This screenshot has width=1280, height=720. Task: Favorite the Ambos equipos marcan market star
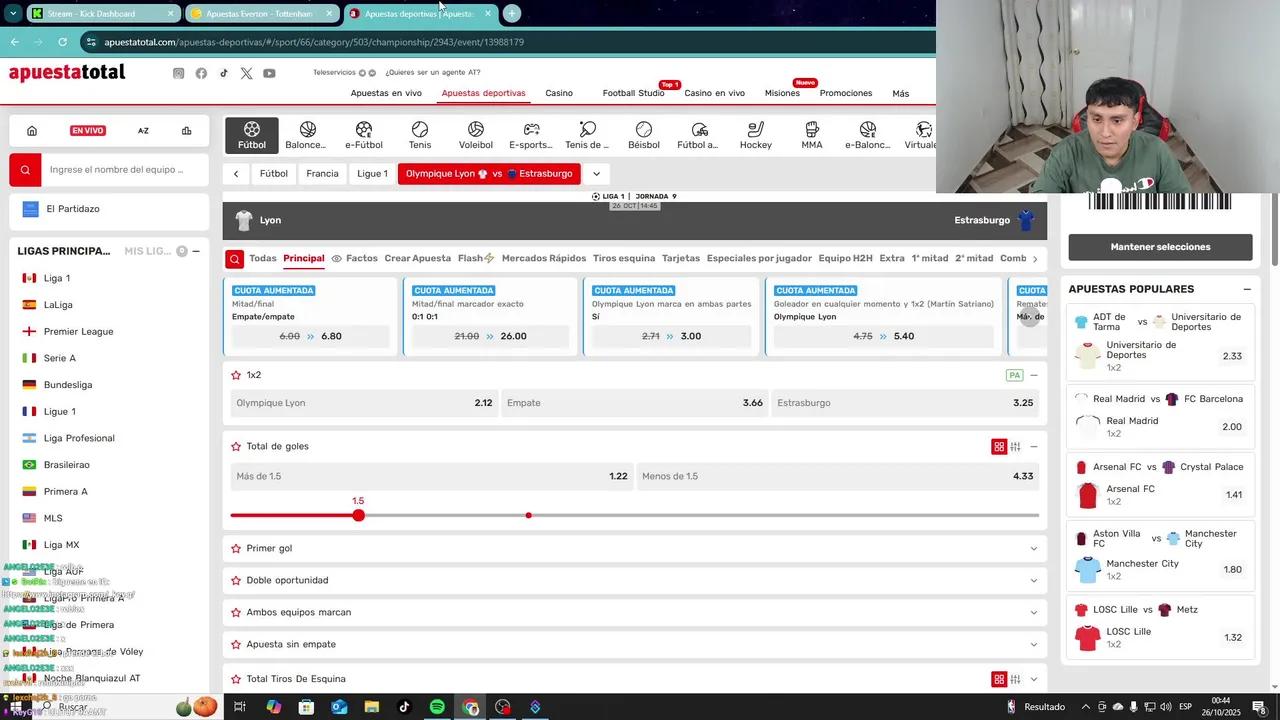(236, 612)
